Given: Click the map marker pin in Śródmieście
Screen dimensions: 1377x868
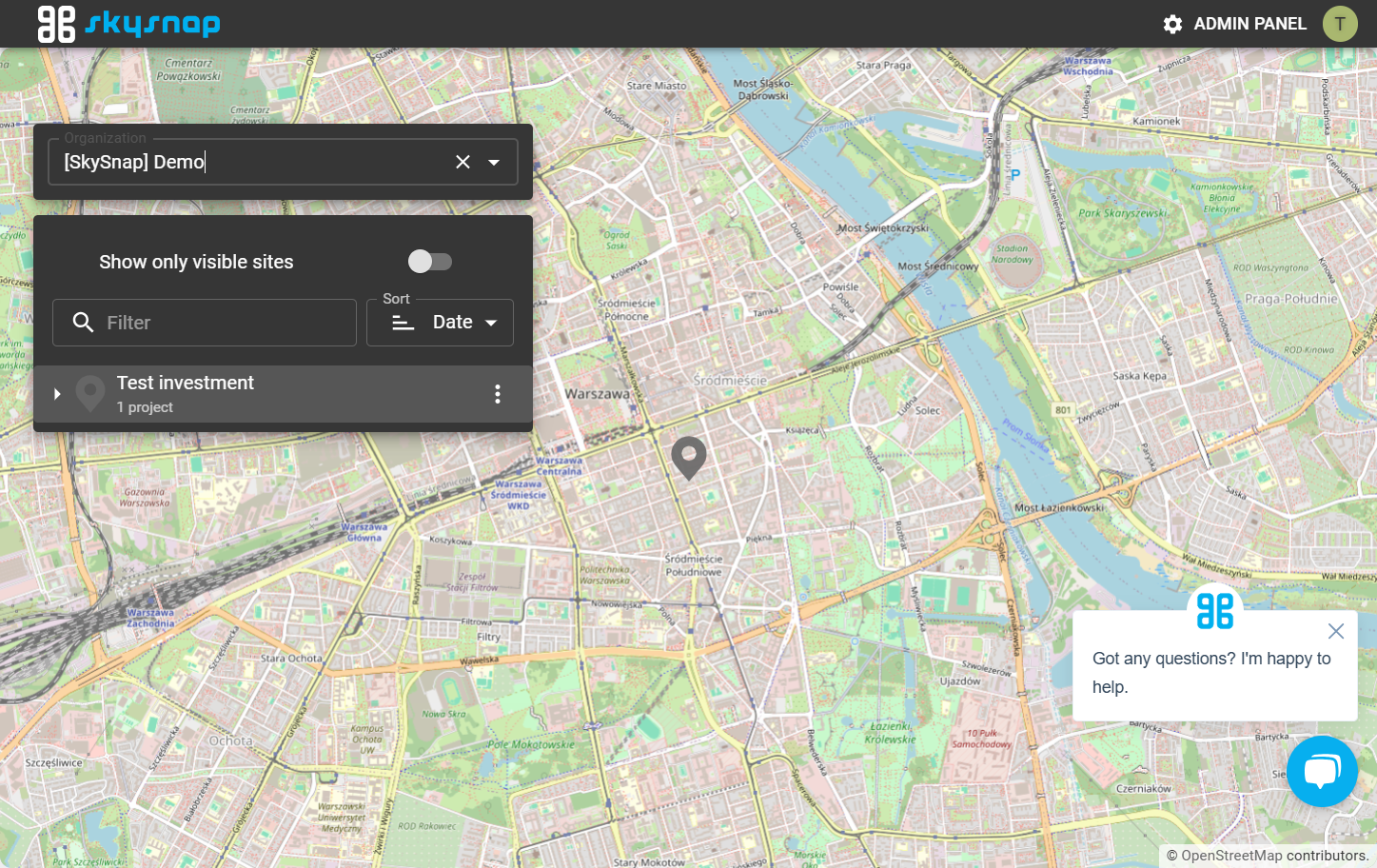Looking at the screenshot, I should tap(689, 458).
